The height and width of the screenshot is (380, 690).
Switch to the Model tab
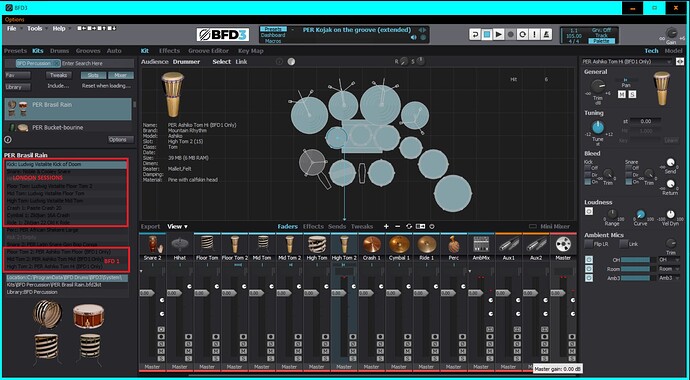pyautogui.click(x=673, y=51)
